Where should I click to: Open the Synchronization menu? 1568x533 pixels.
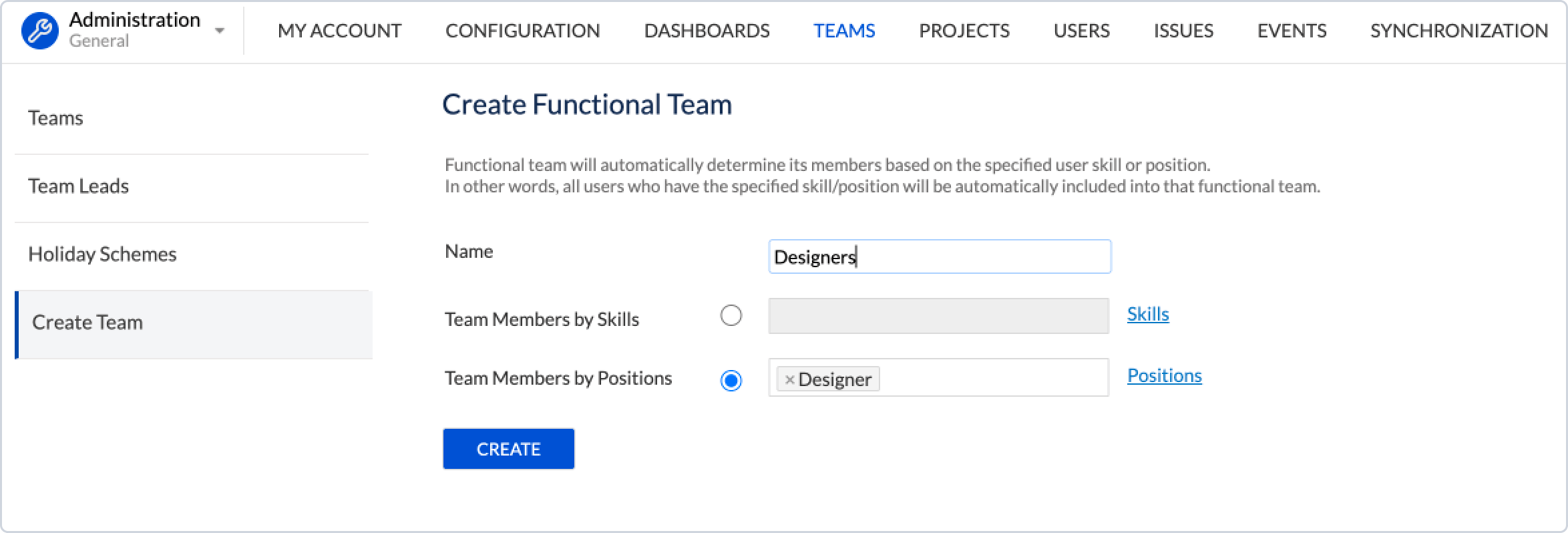tap(1458, 31)
